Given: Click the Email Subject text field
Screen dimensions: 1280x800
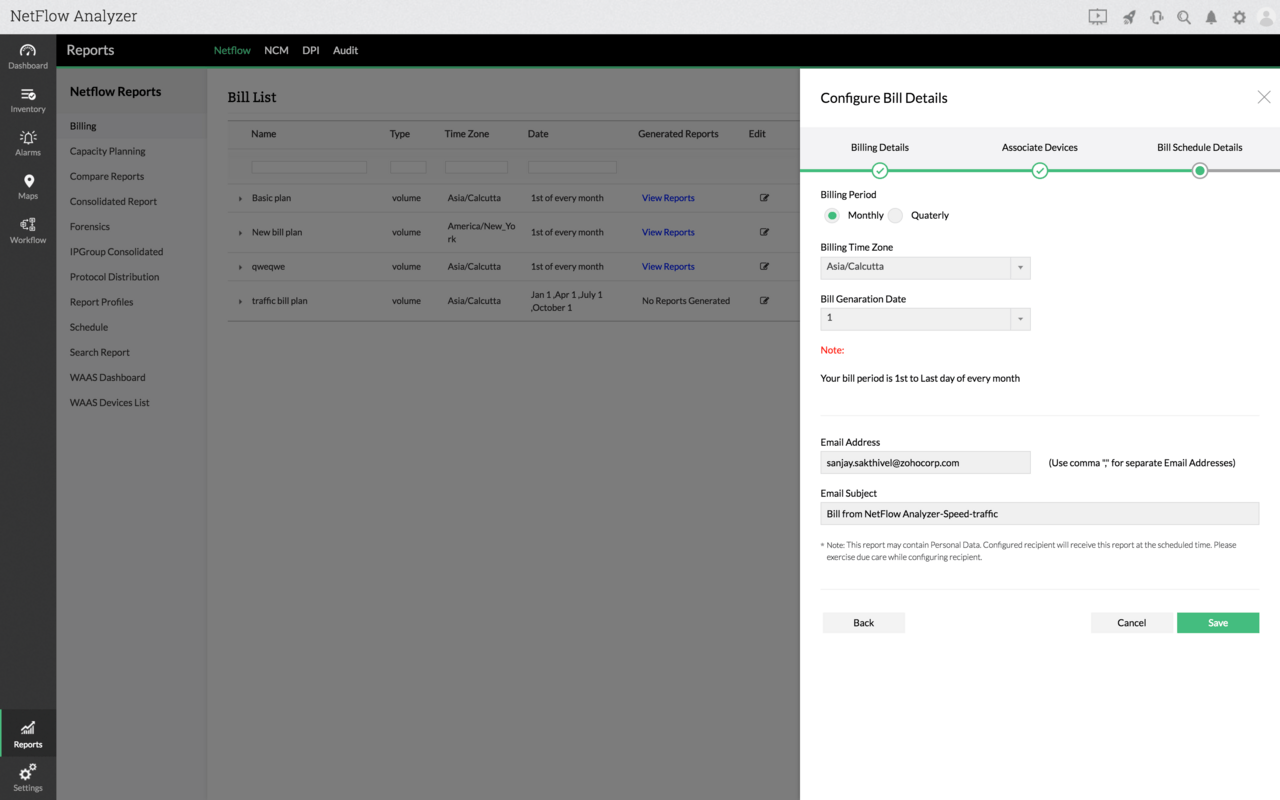Looking at the screenshot, I should (x=1039, y=514).
